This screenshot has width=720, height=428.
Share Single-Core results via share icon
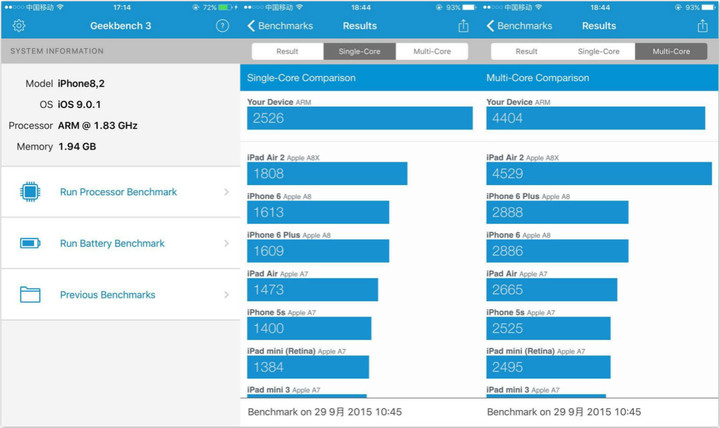pos(464,25)
